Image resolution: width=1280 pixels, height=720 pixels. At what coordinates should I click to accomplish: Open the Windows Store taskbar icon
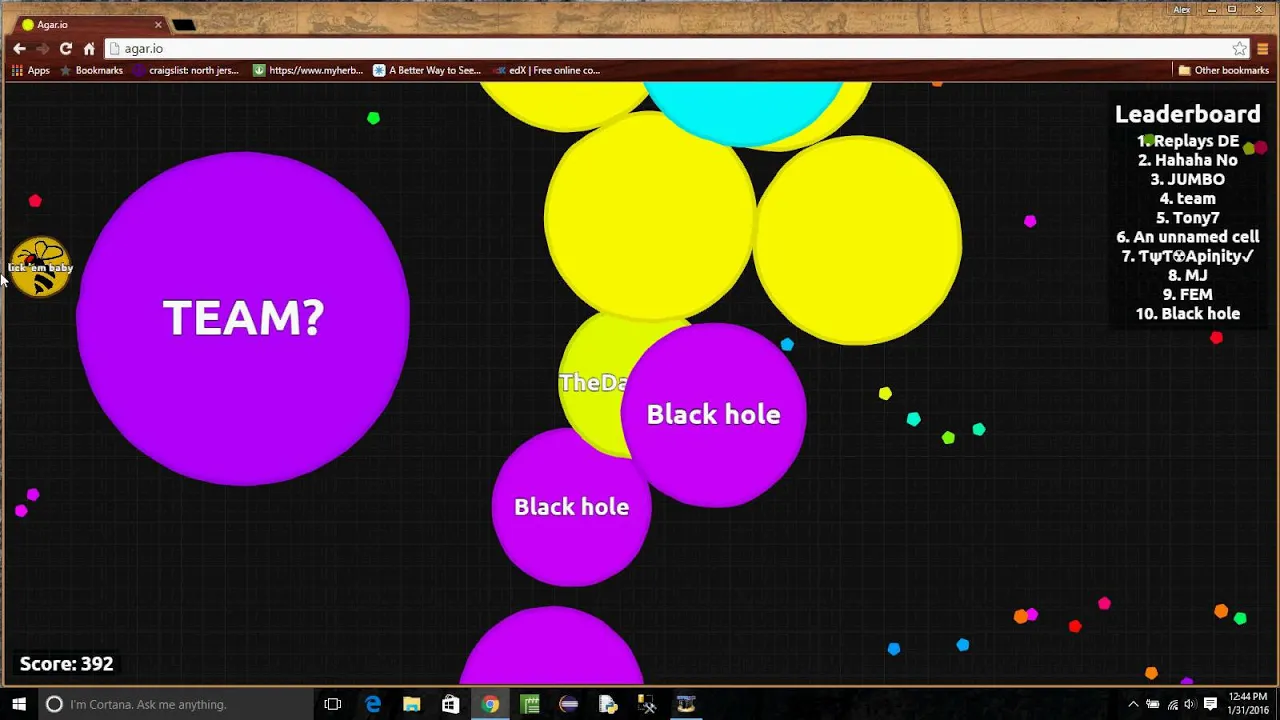(x=451, y=704)
